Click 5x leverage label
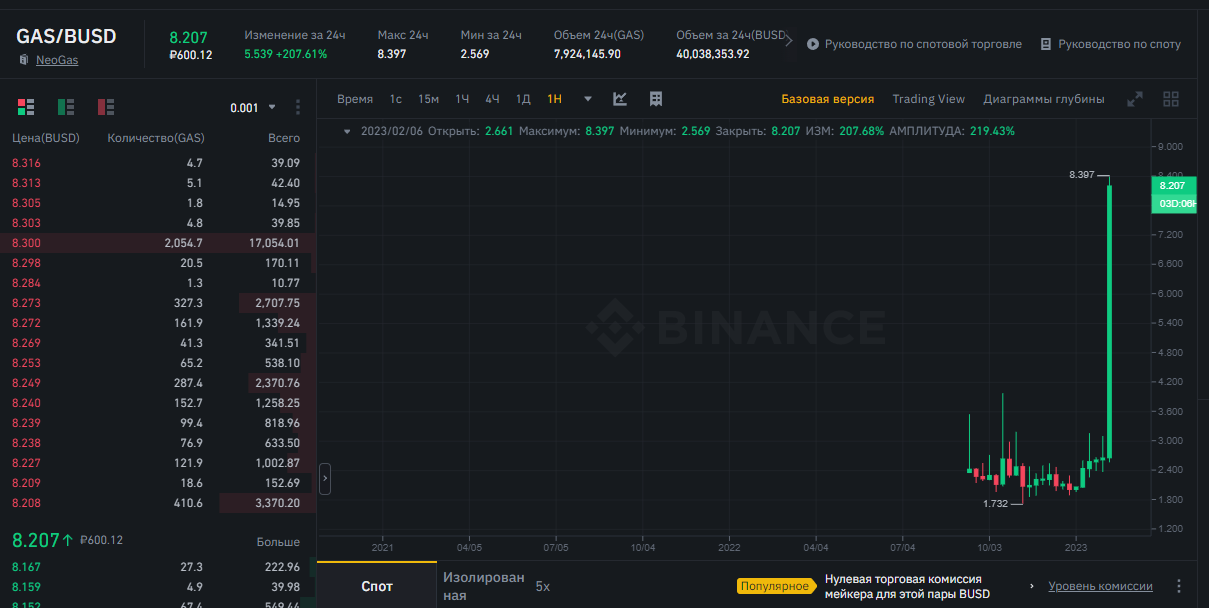1209x608 pixels. [x=543, y=586]
